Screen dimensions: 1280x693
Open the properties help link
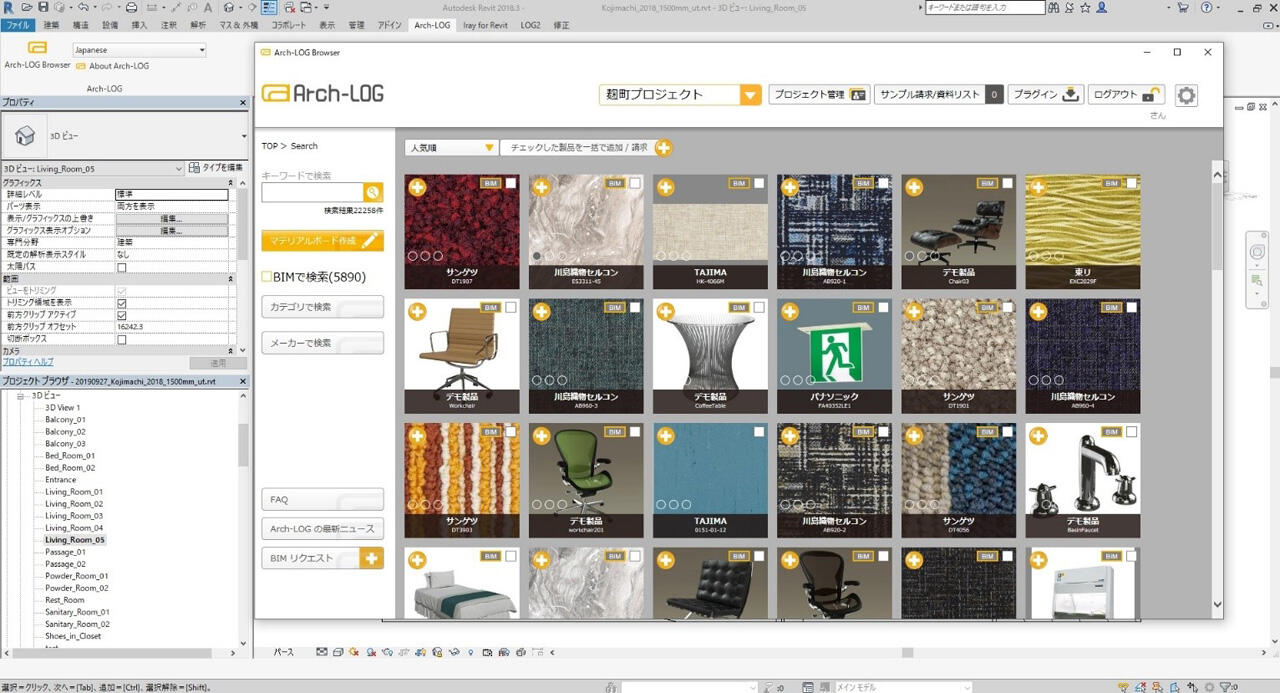28,362
